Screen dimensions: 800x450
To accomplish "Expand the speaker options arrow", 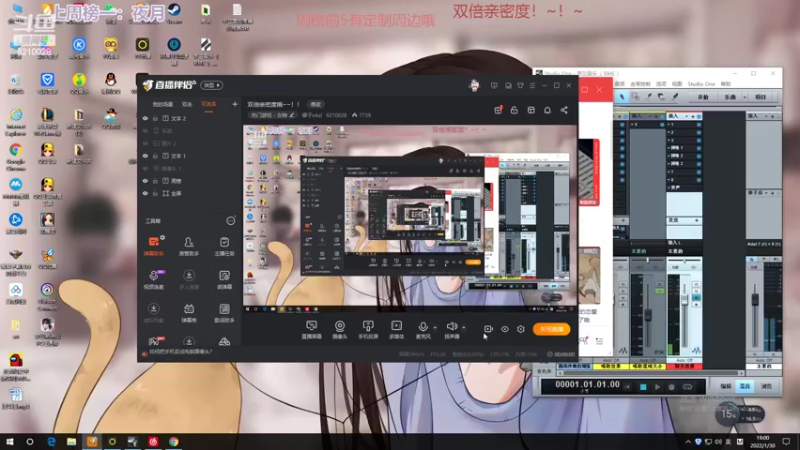I will 464,327.
